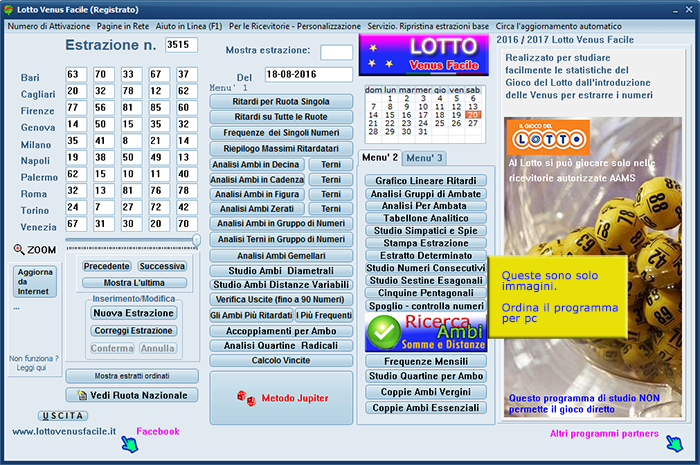
Task: Click Nuova Estrazione button
Action: (133, 313)
